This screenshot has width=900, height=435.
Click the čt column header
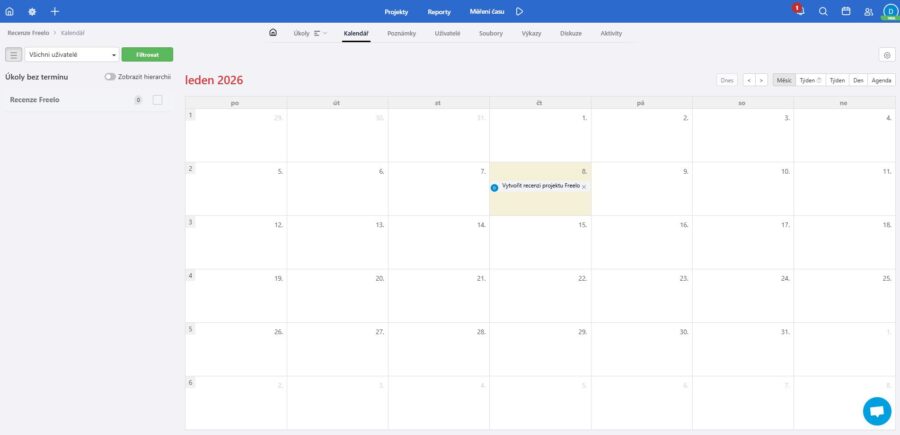pos(540,103)
